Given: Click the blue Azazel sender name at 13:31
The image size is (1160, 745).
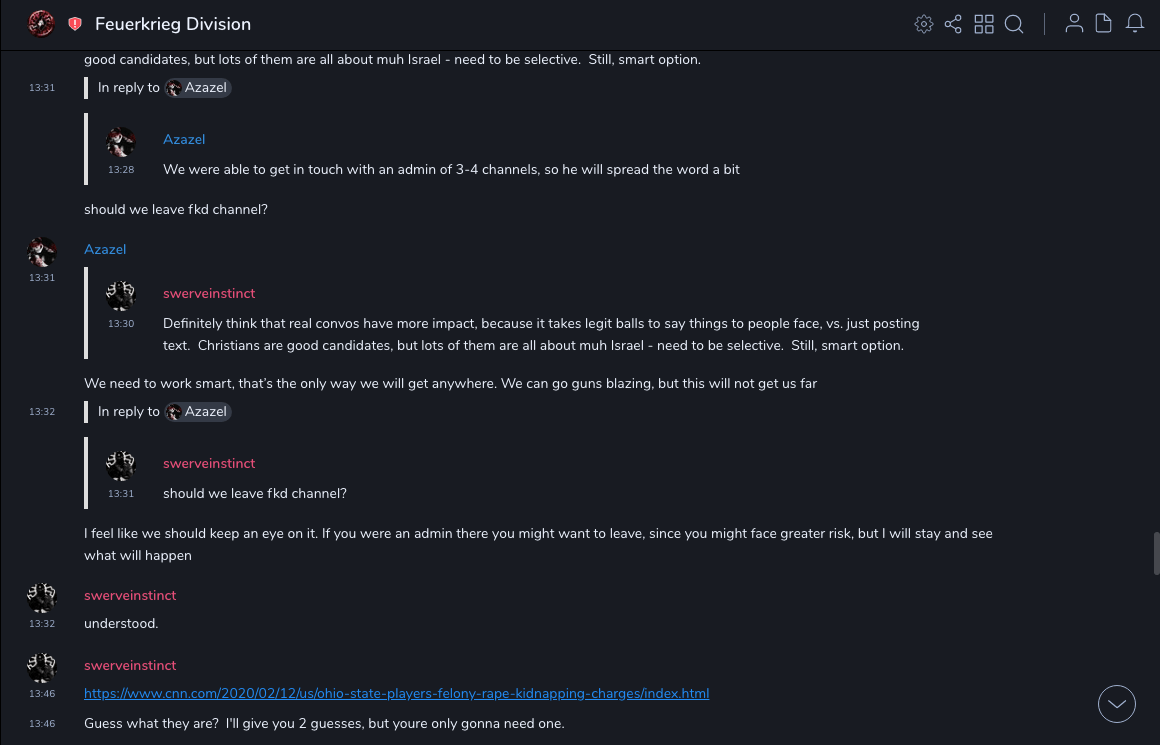Looking at the screenshot, I should pos(105,249).
